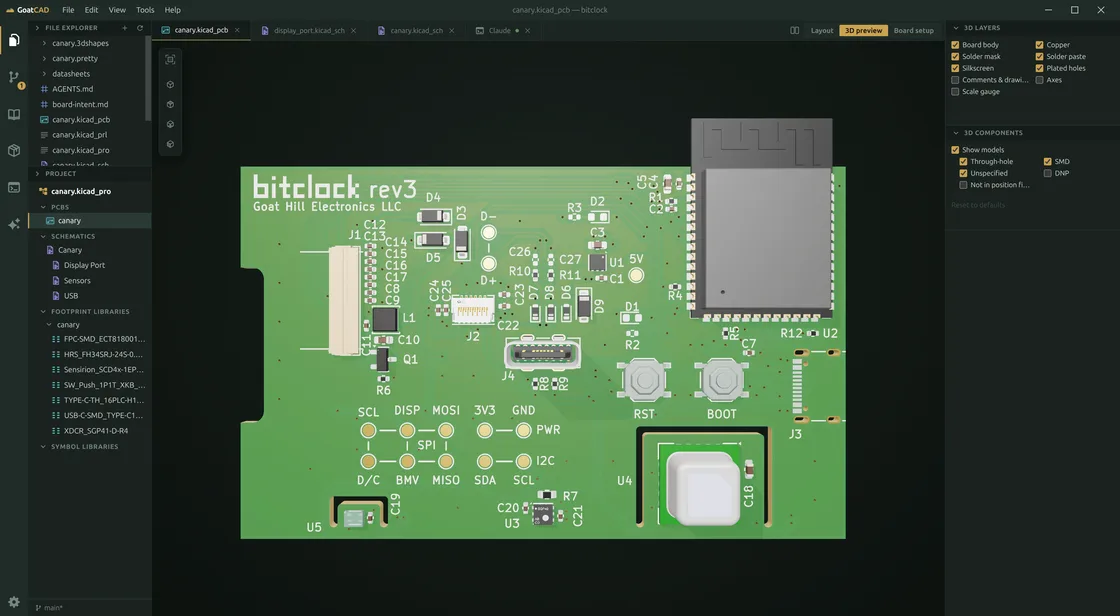1120x616 pixels.
Task: Enable the DNP checkbox
Action: [1047, 173]
